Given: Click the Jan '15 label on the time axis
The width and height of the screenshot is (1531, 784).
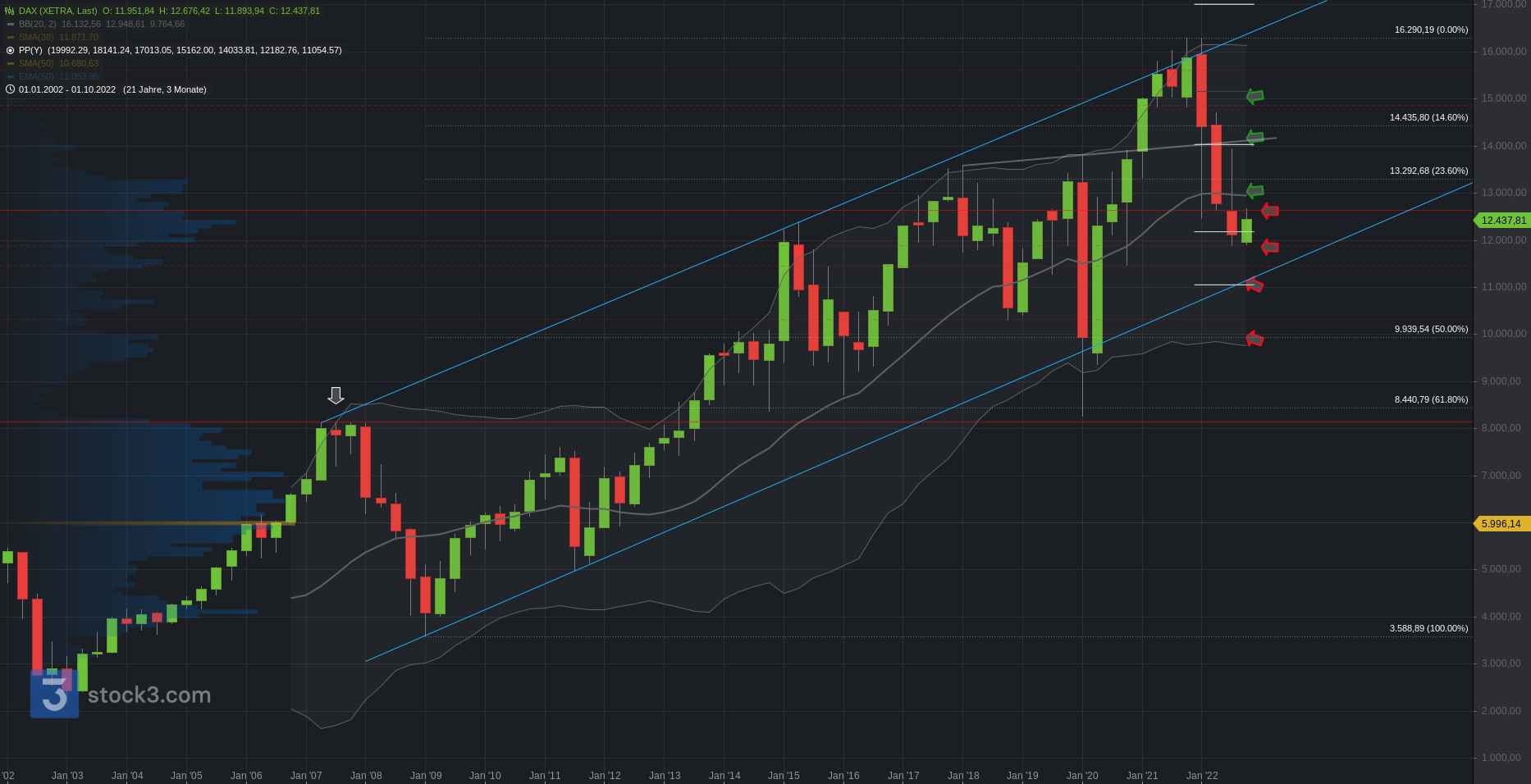Looking at the screenshot, I should 784,775.
